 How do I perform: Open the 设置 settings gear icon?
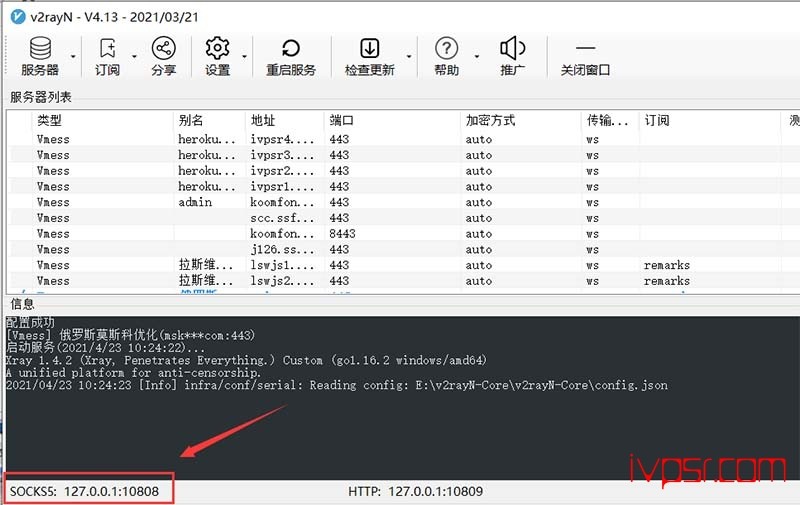pyautogui.click(x=218, y=56)
